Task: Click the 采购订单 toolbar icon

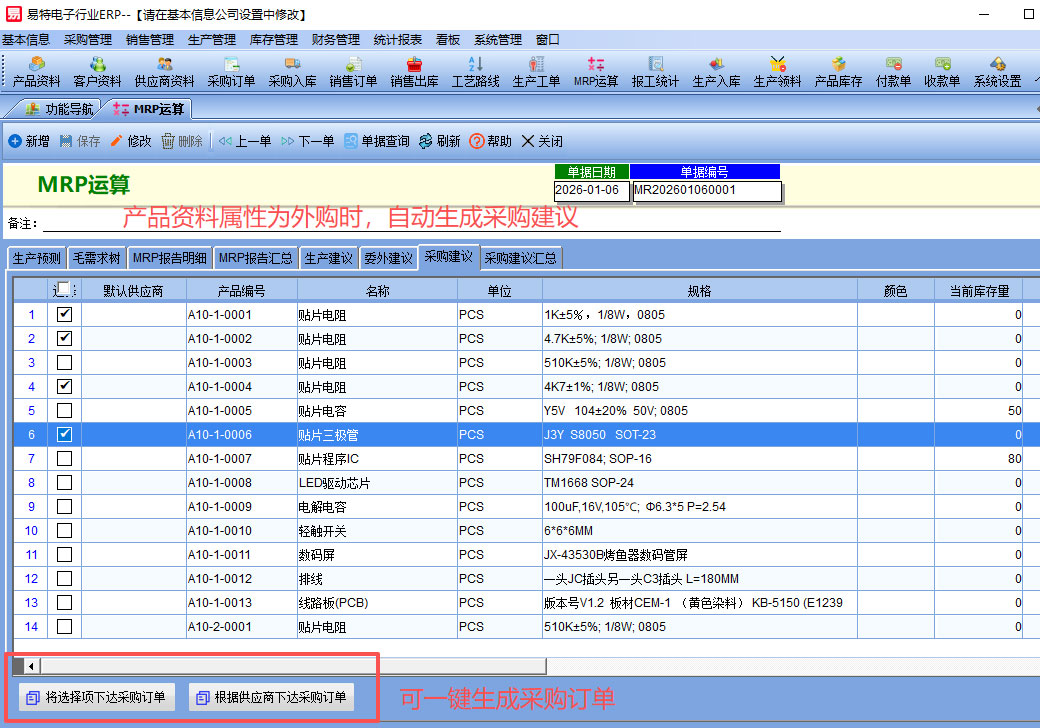Action: [x=231, y=71]
